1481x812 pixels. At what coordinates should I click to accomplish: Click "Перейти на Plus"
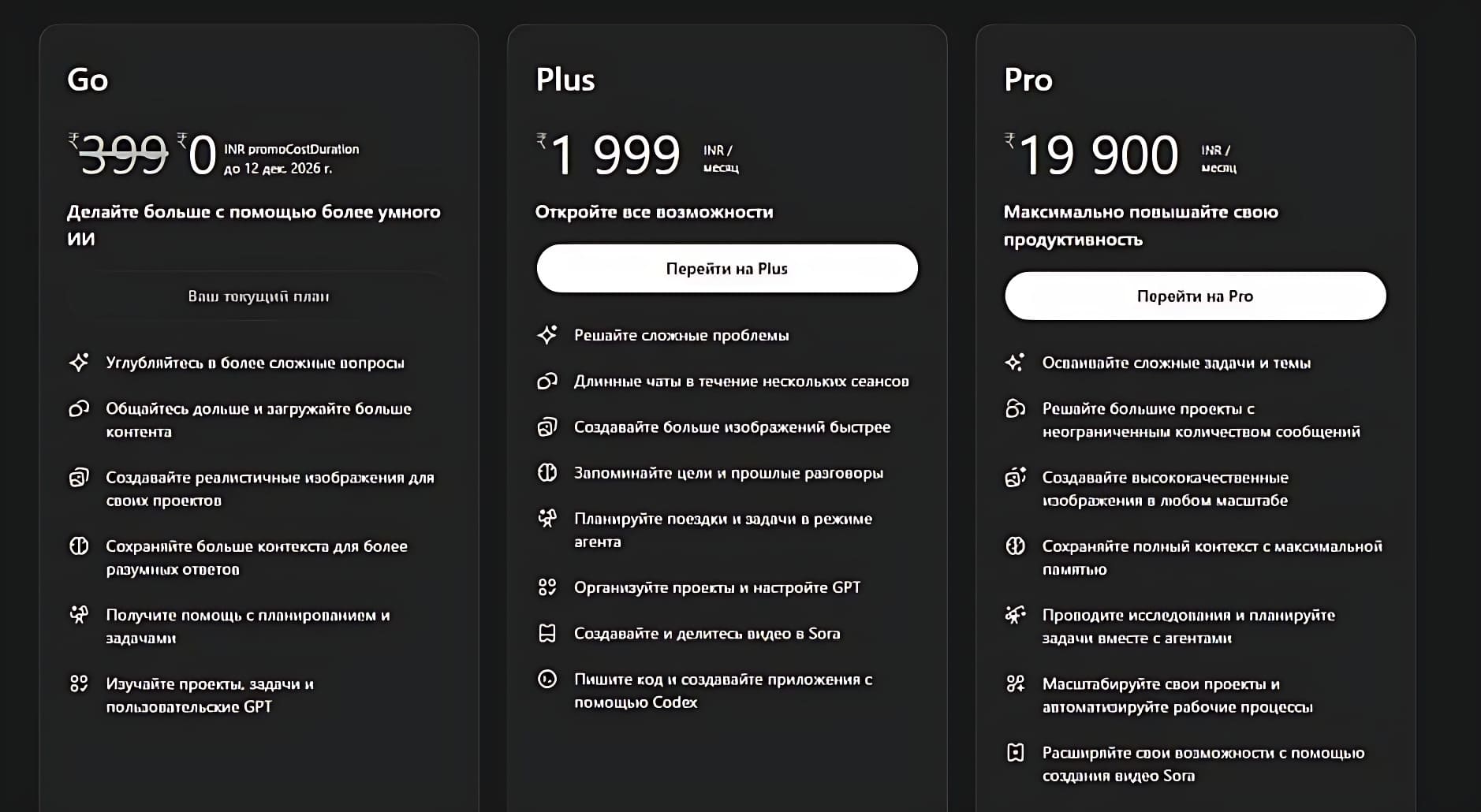point(726,268)
